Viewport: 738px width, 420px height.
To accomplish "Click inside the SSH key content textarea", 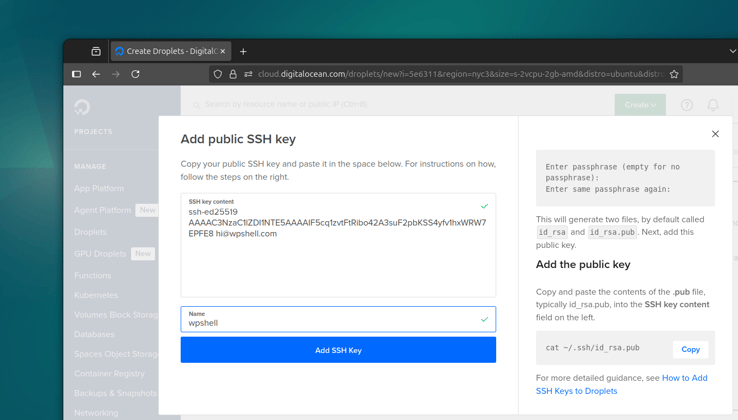I will coord(338,245).
